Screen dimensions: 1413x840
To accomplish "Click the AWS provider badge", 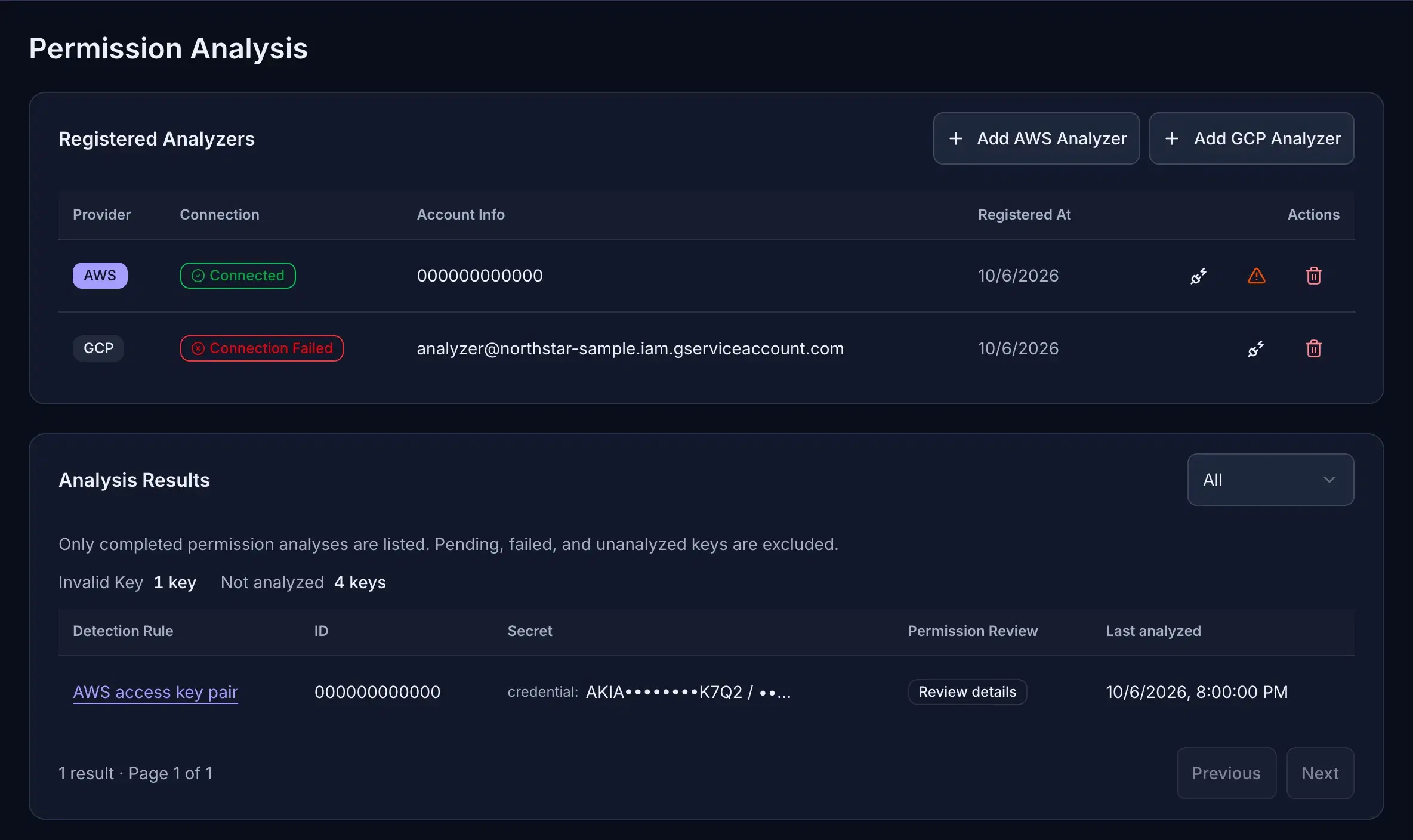I will pyautogui.click(x=100, y=276).
